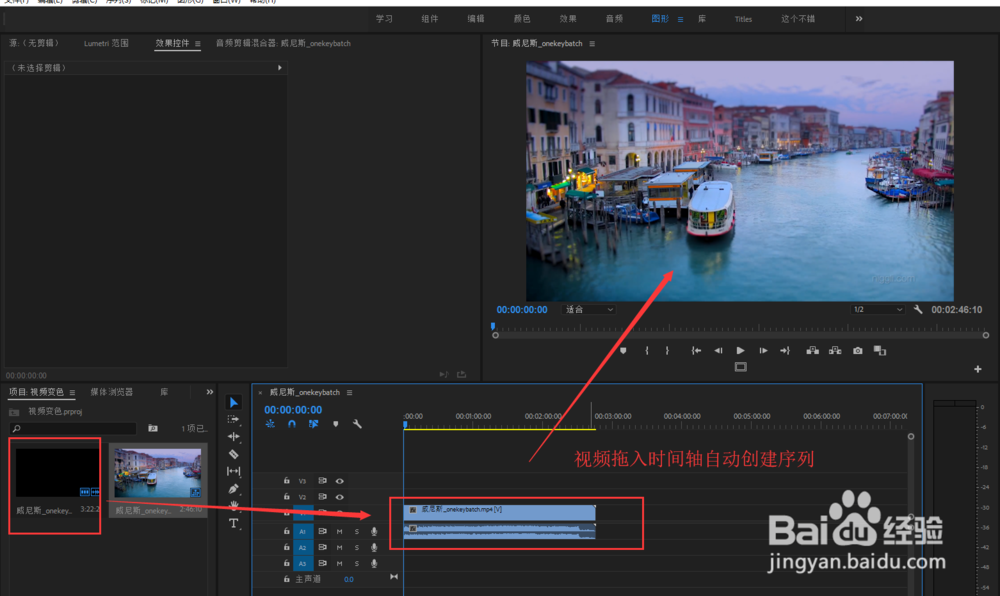The image size is (1000, 596).
Task: Open 1/2 playback resolution dropdown
Action: pyautogui.click(x=878, y=310)
